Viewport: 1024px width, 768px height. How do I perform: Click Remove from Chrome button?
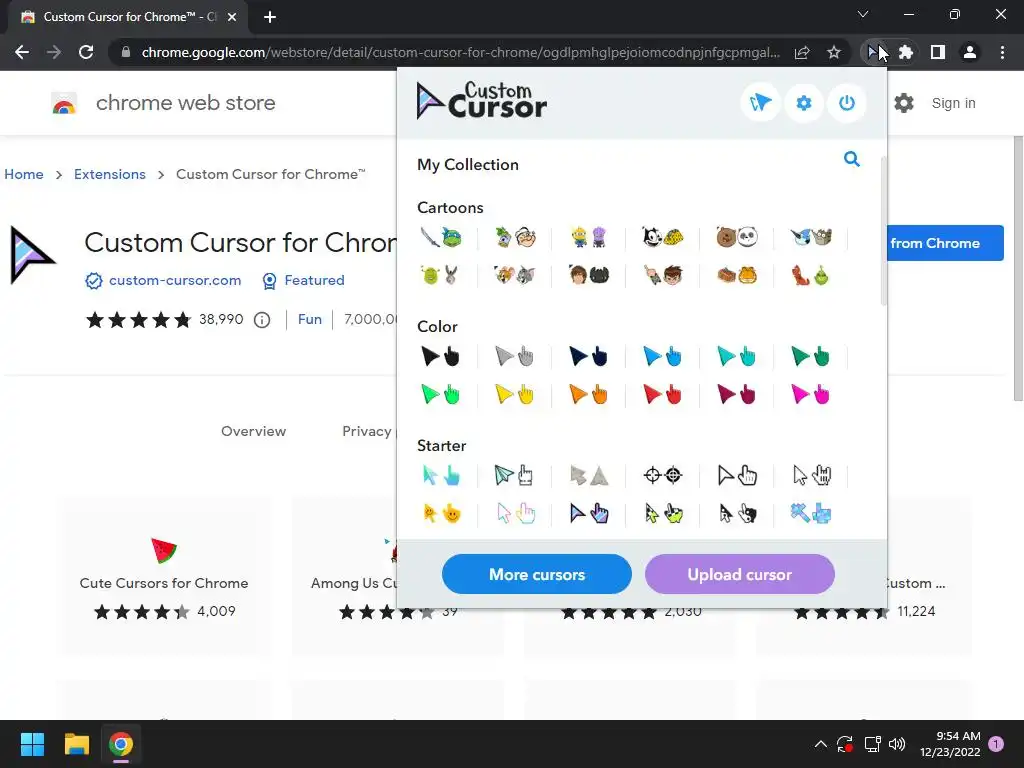click(946, 243)
